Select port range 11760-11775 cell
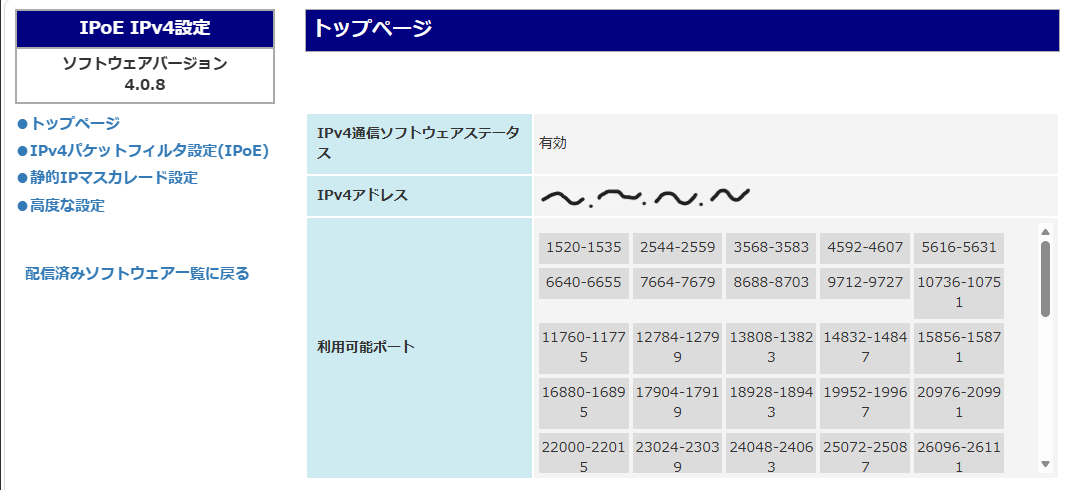1072x490 pixels. pos(583,348)
